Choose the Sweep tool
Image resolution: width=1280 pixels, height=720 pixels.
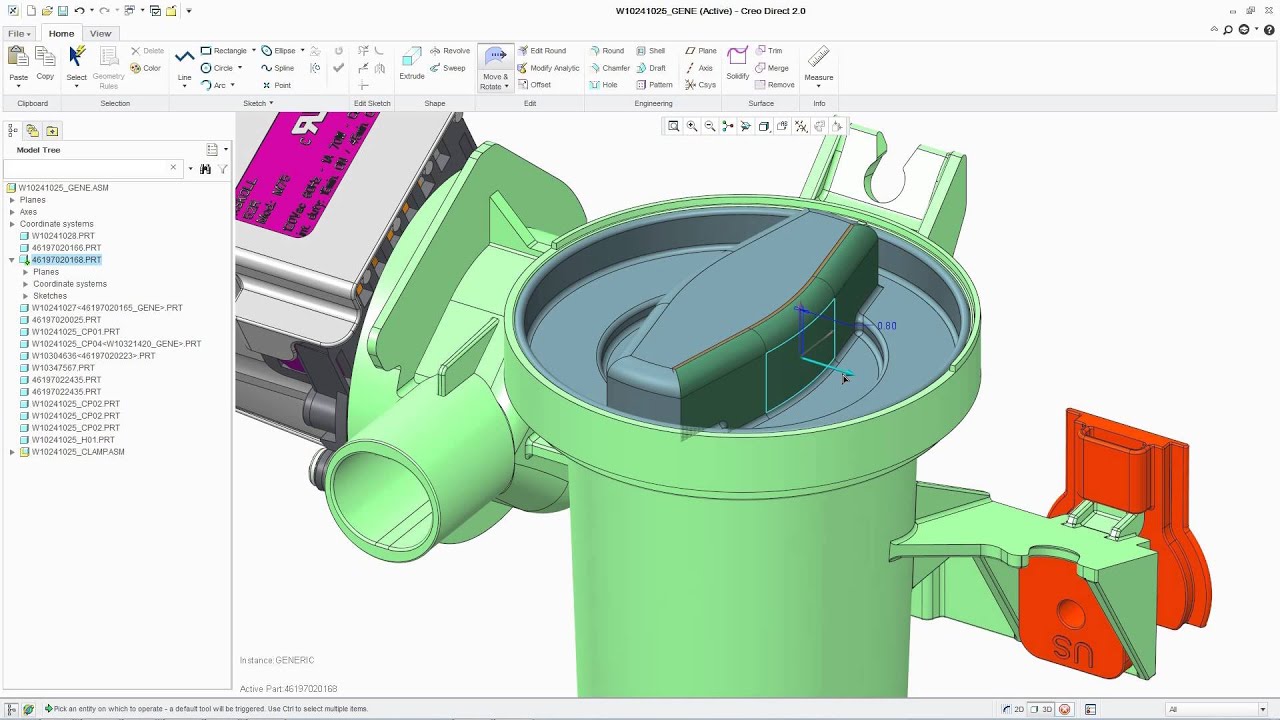click(x=448, y=68)
